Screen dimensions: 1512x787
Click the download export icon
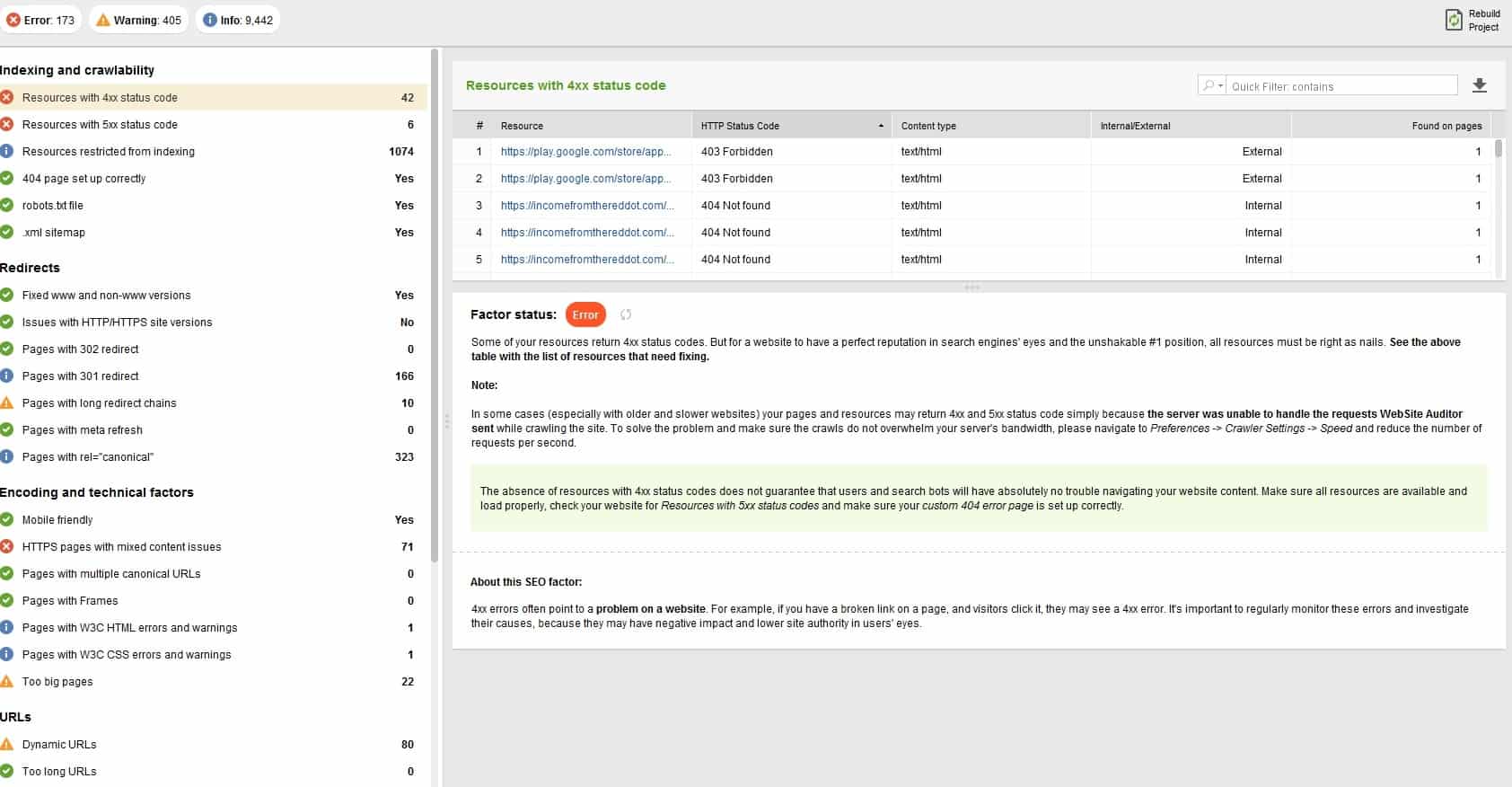[x=1480, y=85]
